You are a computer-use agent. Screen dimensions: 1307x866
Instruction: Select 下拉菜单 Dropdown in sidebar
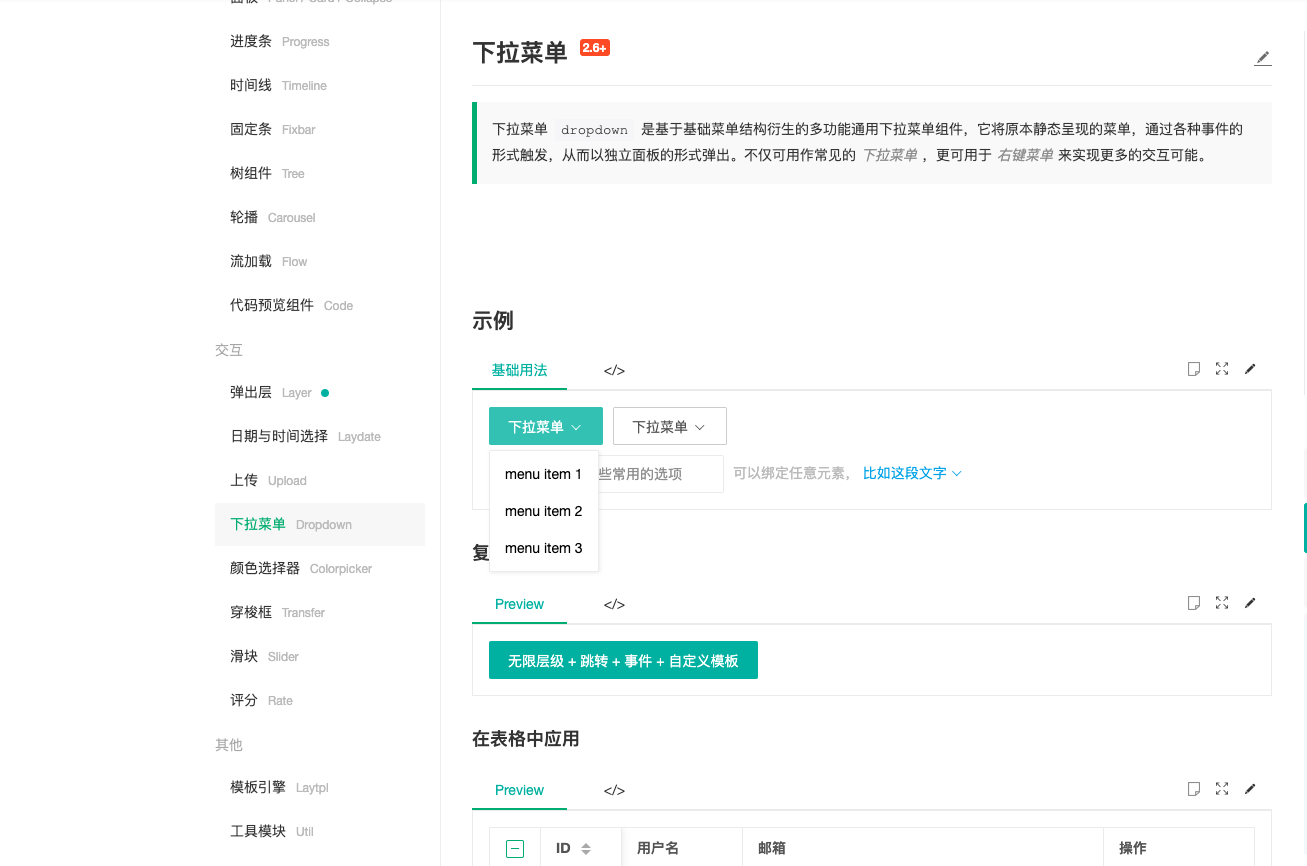click(320, 524)
